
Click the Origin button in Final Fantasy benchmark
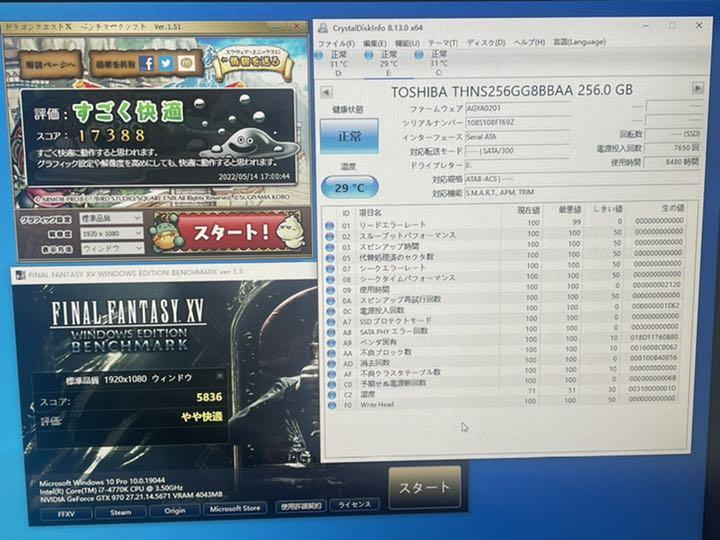(174, 510)
